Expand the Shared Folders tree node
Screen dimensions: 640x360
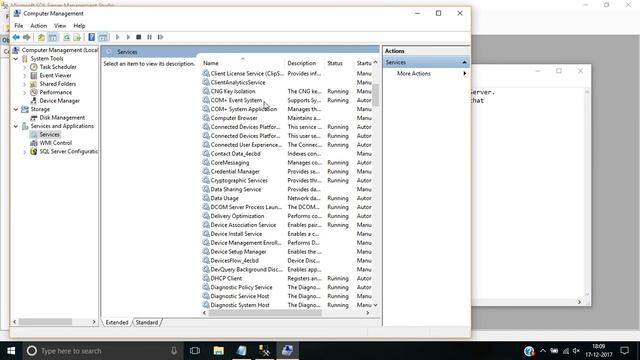[24, 84]
